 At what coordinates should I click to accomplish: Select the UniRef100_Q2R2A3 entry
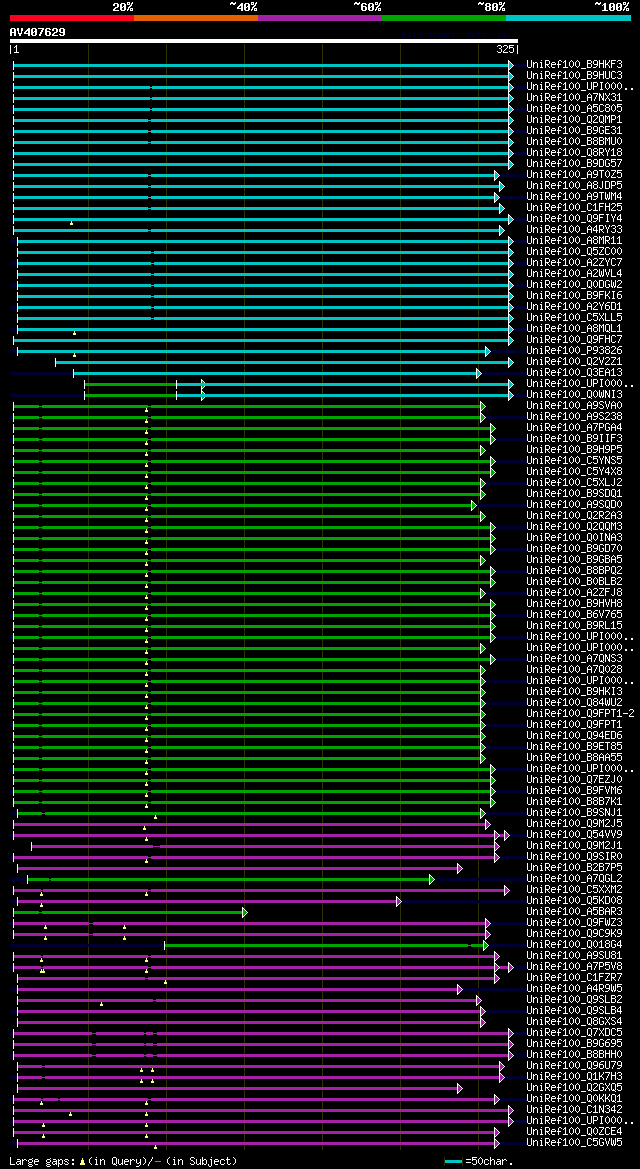tap(574, 516)
